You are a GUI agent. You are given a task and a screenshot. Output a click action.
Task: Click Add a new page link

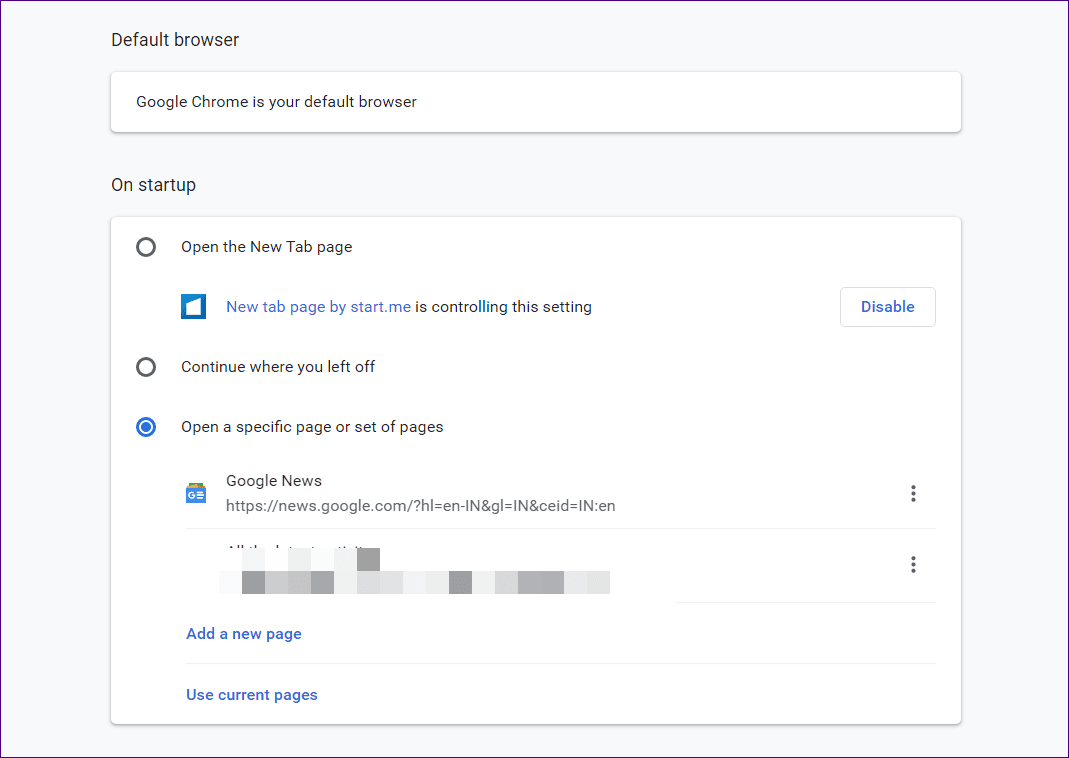[243, 634]
